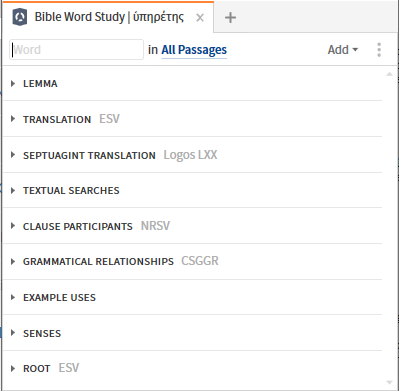Click the Bible Word Study guide icon
The image size is (399, 391).
[x=20, y=17]
